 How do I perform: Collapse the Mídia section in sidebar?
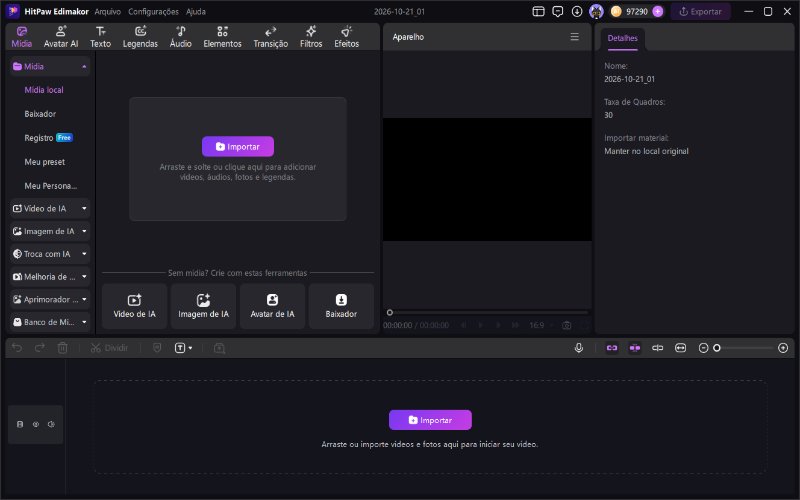(49, 66)
